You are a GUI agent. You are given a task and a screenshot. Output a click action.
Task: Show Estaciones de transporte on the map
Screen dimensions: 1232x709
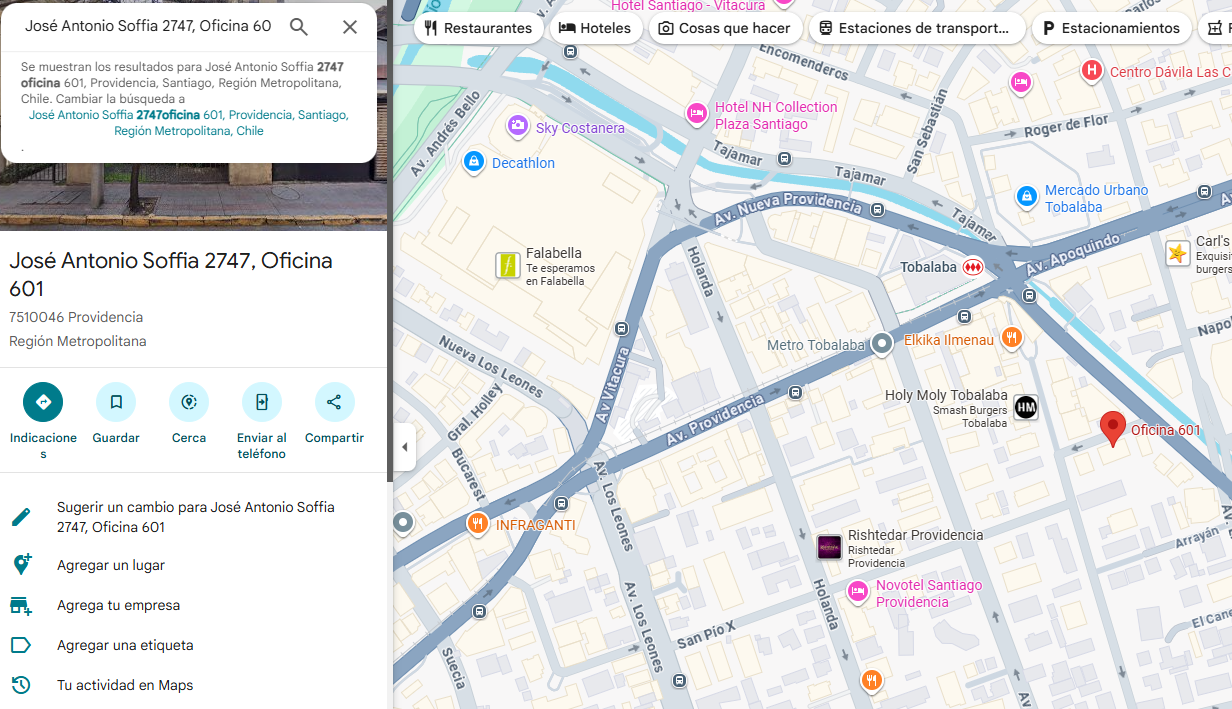coord(917,28)
